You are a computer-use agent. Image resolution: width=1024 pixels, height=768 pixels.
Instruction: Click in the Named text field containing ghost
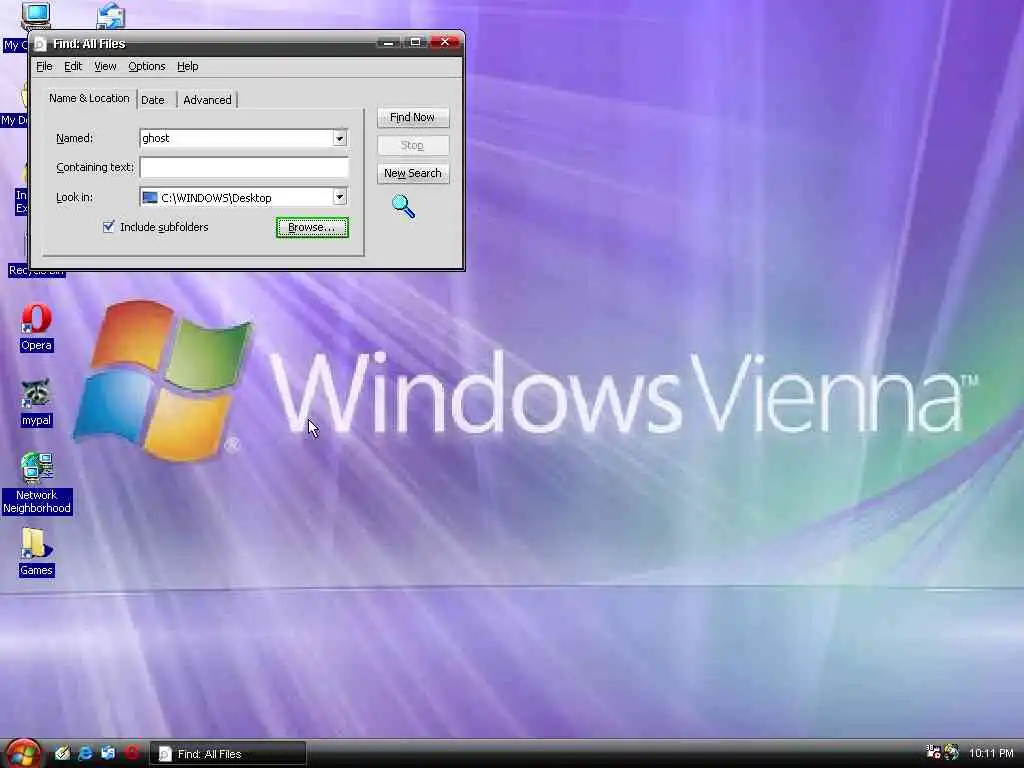236,138
